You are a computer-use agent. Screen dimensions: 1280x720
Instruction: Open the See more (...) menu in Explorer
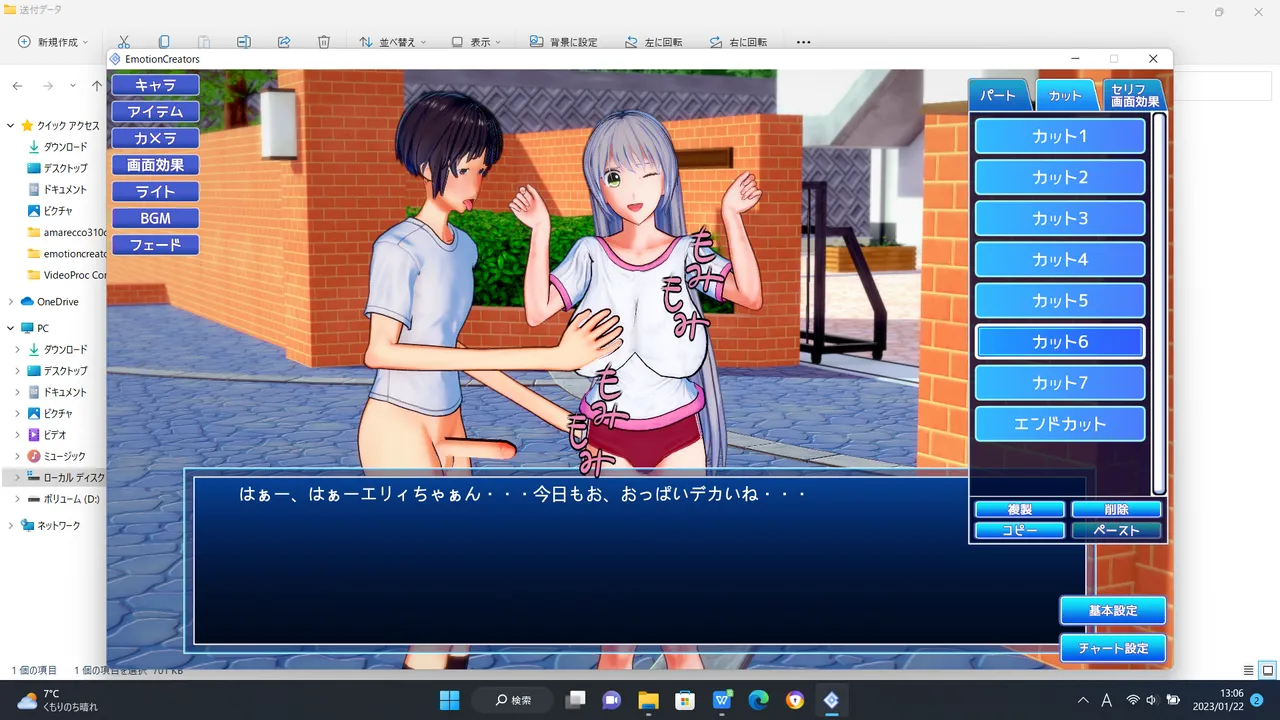(x=803, y=42)
